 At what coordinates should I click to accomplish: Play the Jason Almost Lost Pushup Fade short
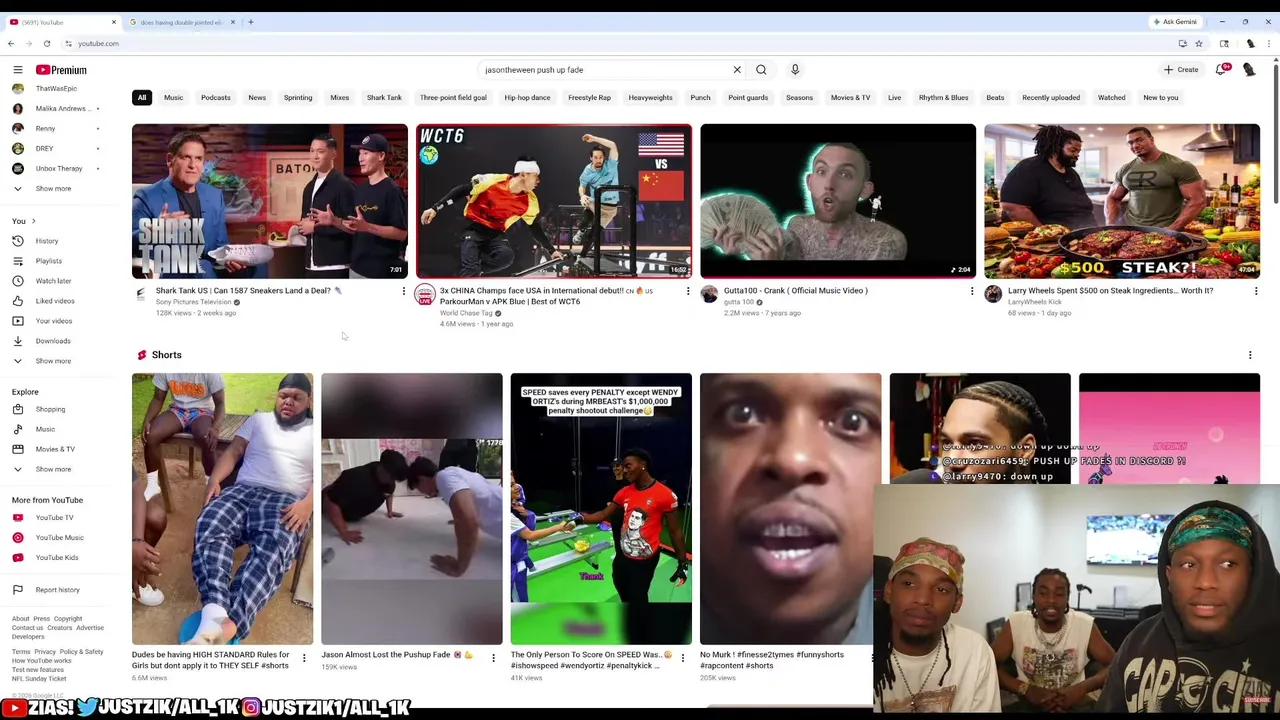[x=412, y=509]
